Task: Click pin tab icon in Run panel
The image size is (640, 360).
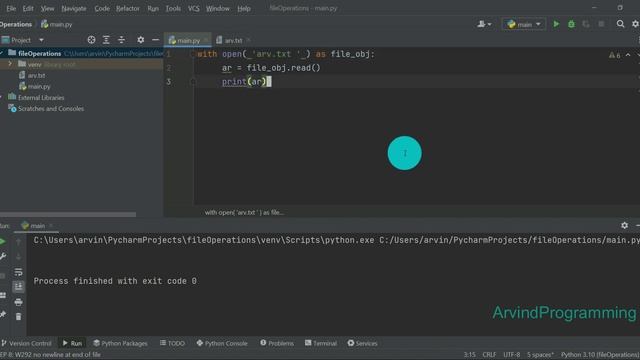Action: [3, 314]
